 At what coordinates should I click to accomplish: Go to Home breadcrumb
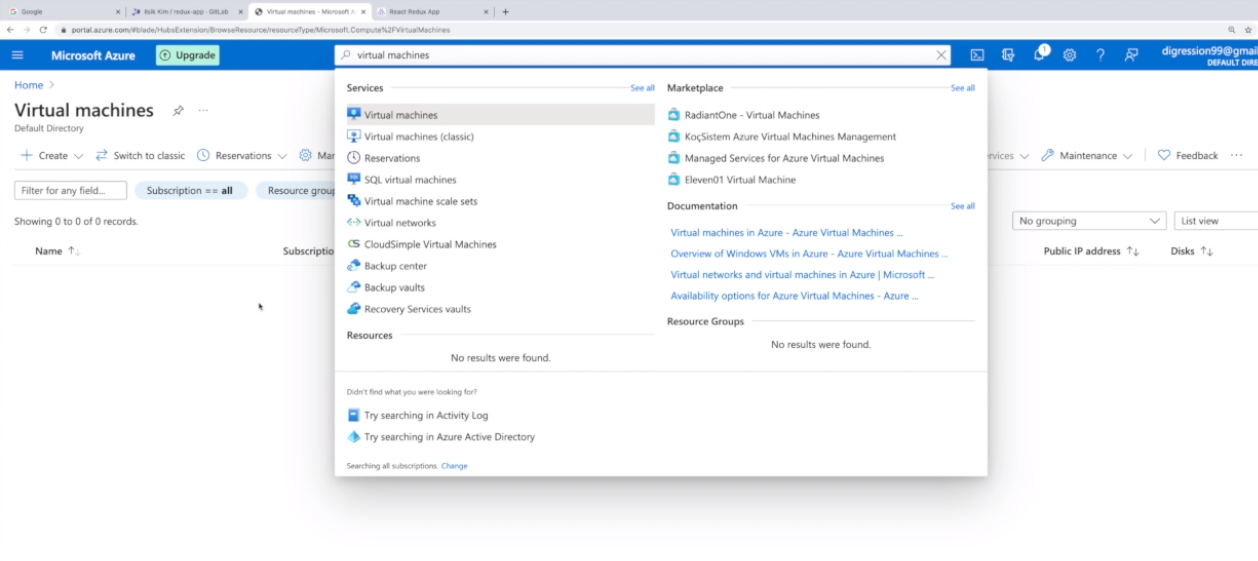point(28,85)
